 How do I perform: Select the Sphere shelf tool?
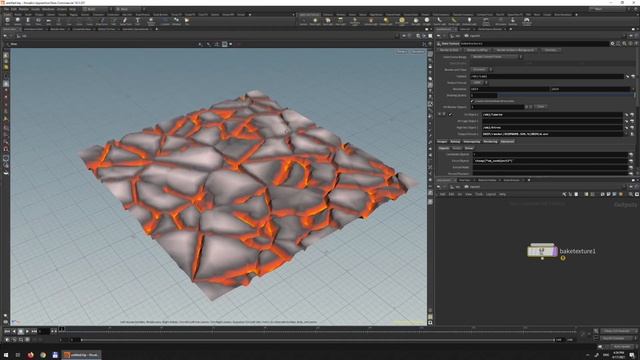click(18, 20)
